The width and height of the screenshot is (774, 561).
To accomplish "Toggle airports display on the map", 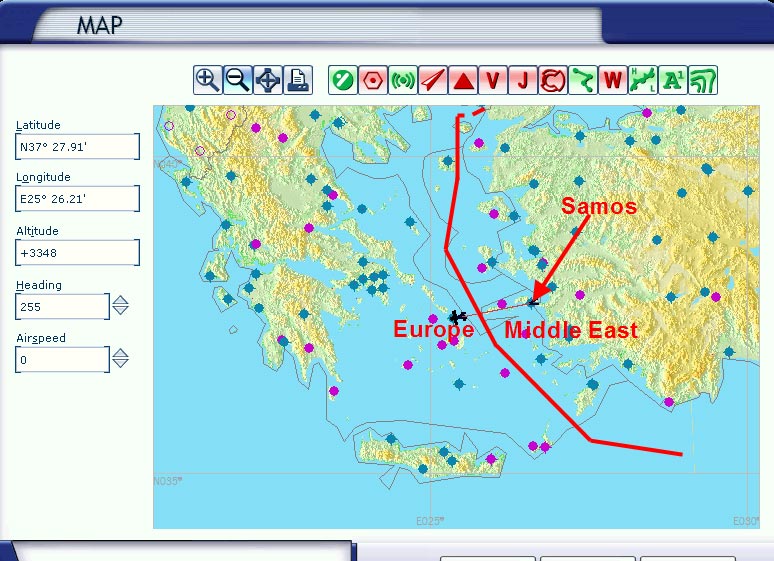I will [x=343, y=80].
